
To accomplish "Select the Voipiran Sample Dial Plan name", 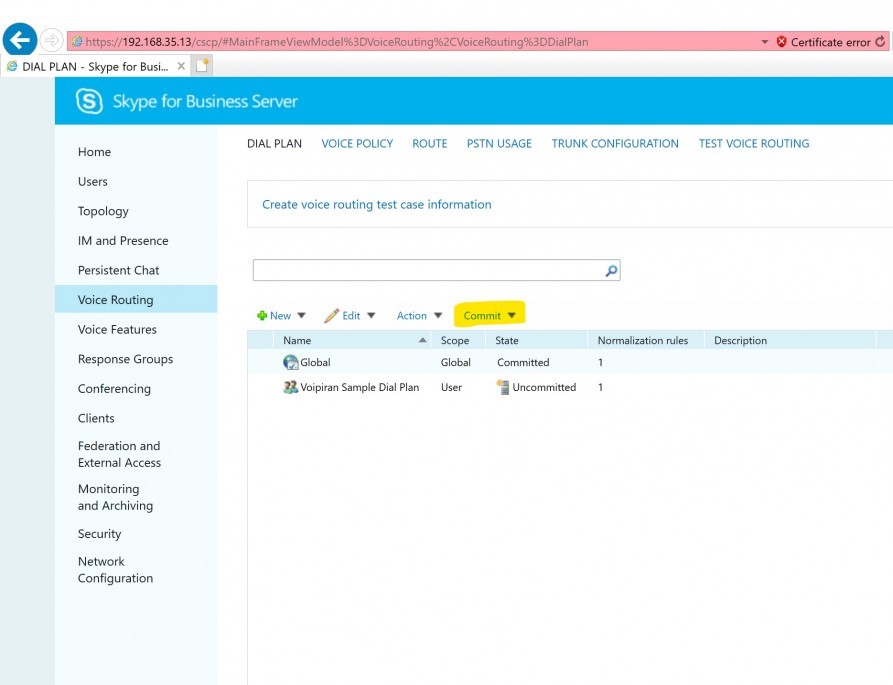I will [359, 387].
